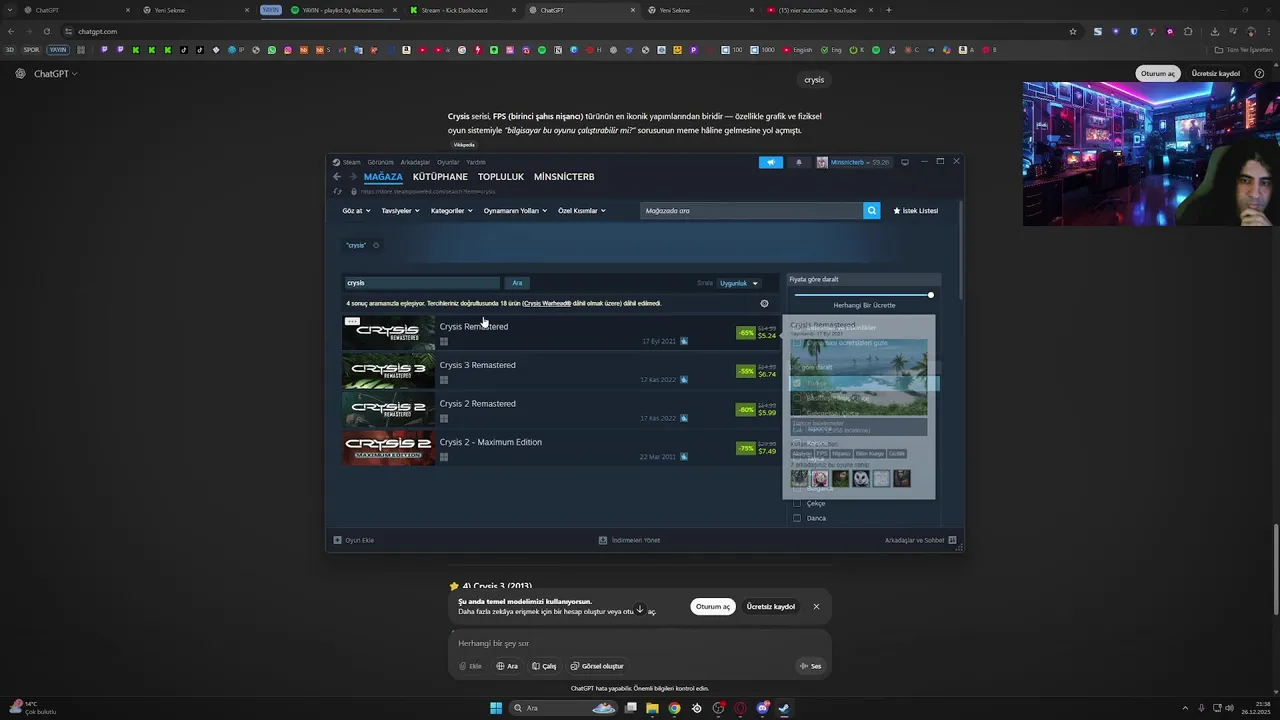Click the Opera GX taskbar icon
The width and height of the screenshot is (1280, 720).
(x=740, y=708)
